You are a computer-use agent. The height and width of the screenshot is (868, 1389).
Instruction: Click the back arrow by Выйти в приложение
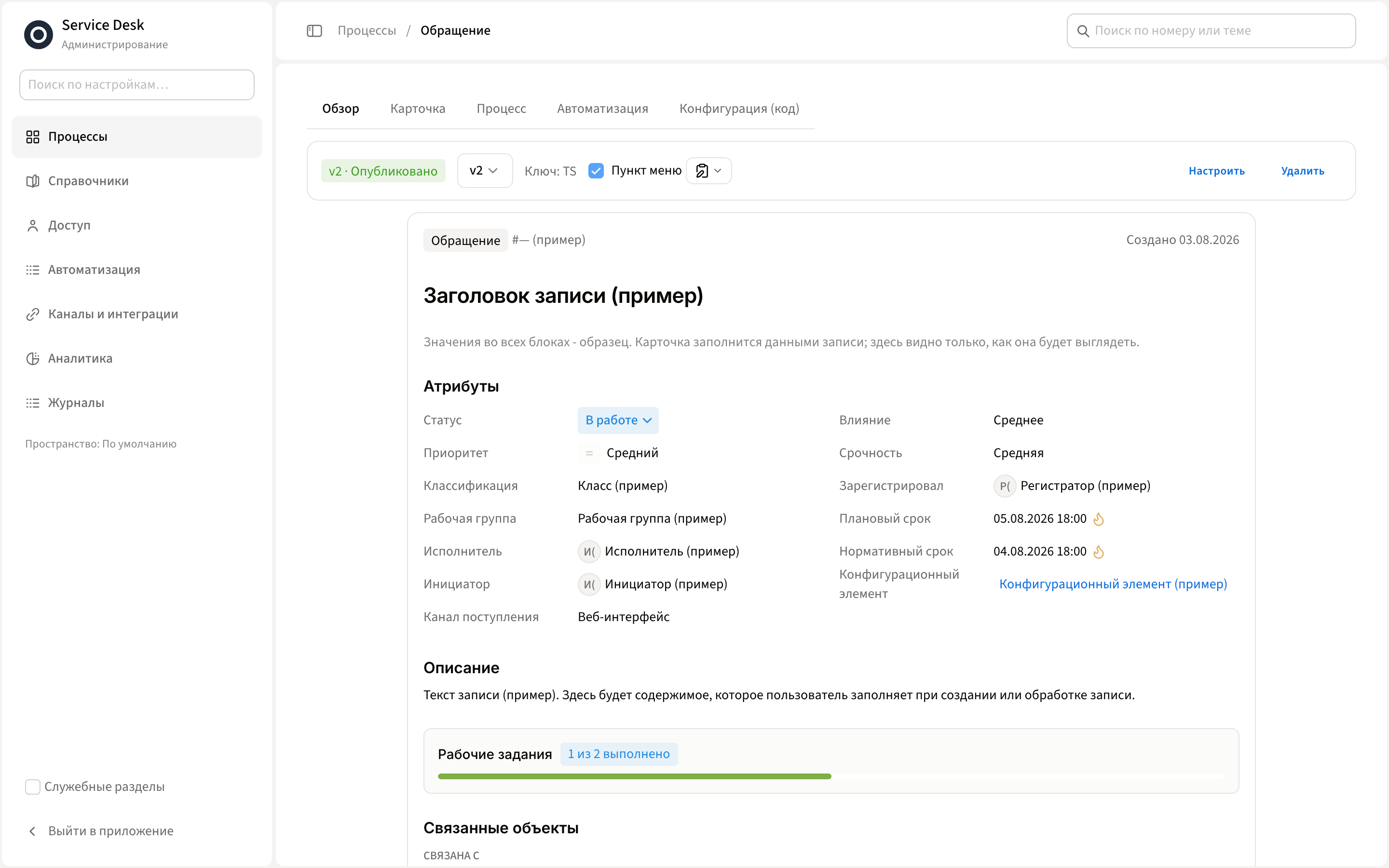33,831
